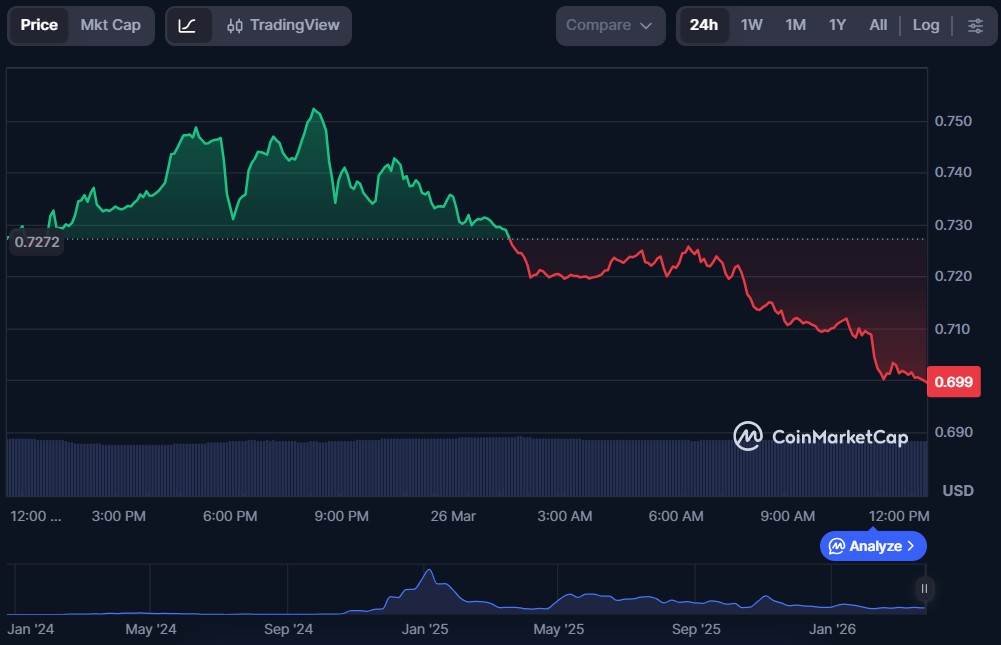Click the Analyze sparkle icon
The height and width of the screenshot is (645, 1001).
837,546
